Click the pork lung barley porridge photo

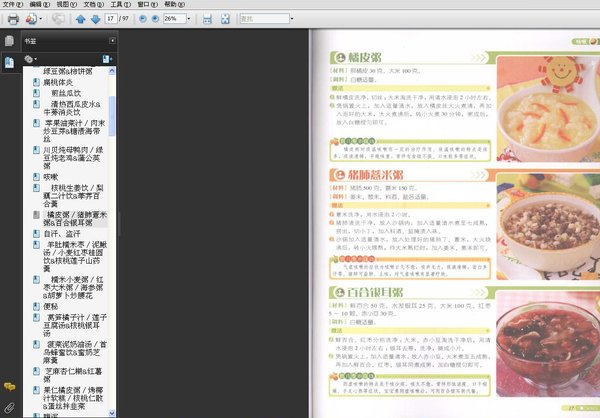548,227
